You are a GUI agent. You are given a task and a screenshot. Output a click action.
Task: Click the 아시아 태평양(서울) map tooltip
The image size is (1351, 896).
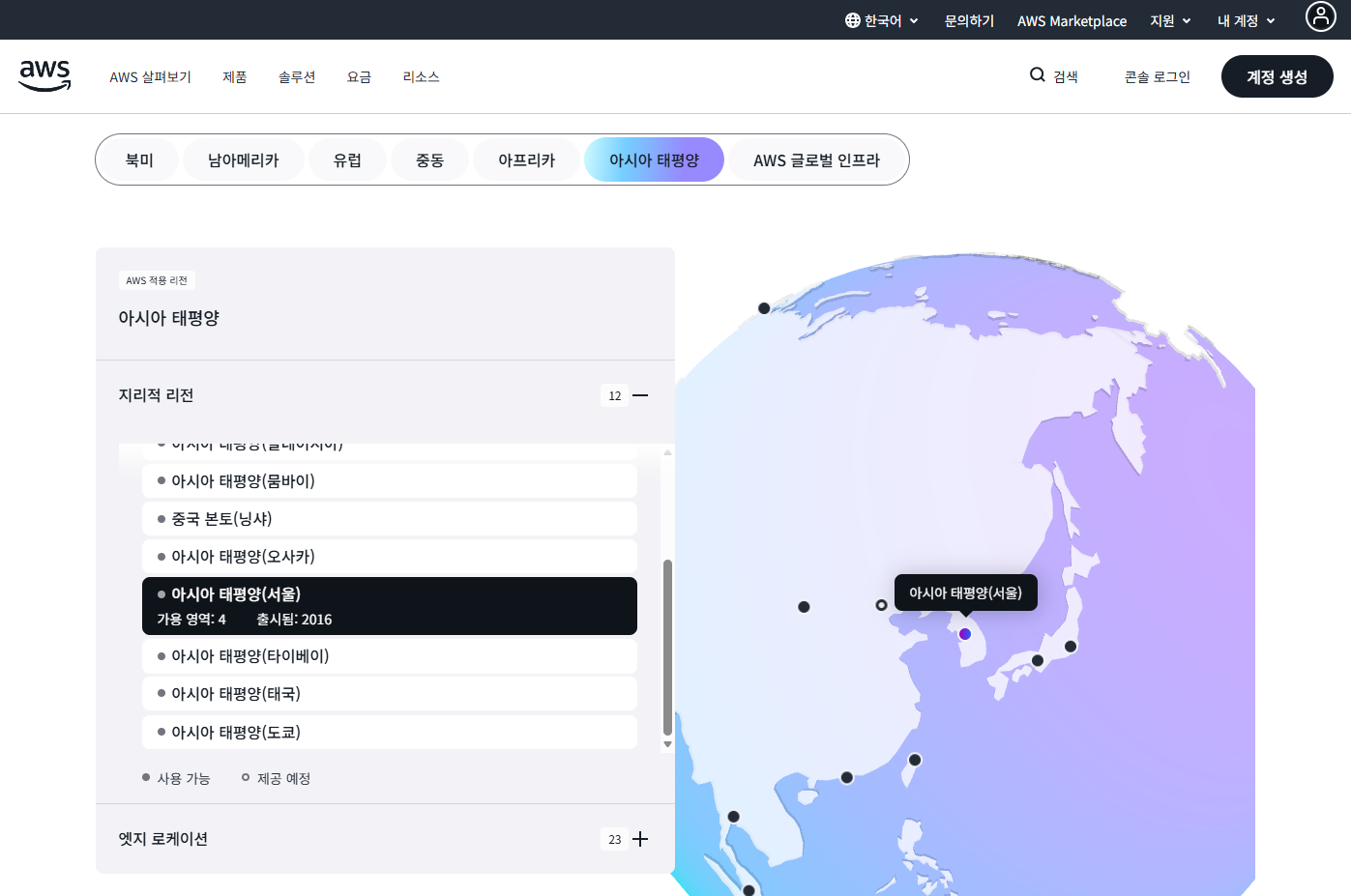click(x=965, y=593)
